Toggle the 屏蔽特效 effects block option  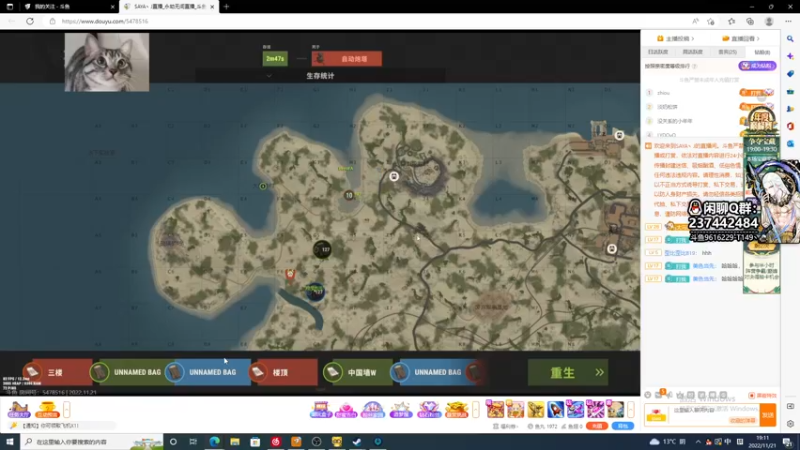point(763,395)
